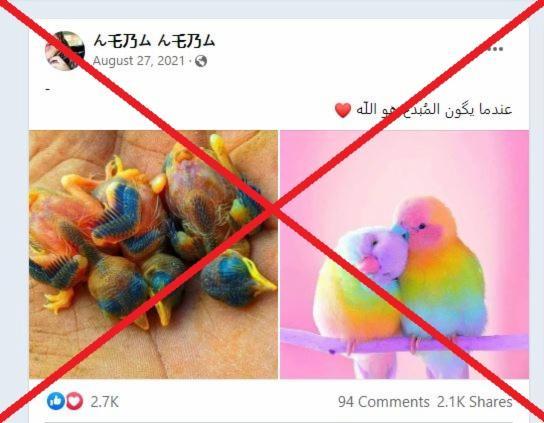The image size is (544, 423).
Task: Open the post author's profile picture
Action: click(x=65, y=51)
